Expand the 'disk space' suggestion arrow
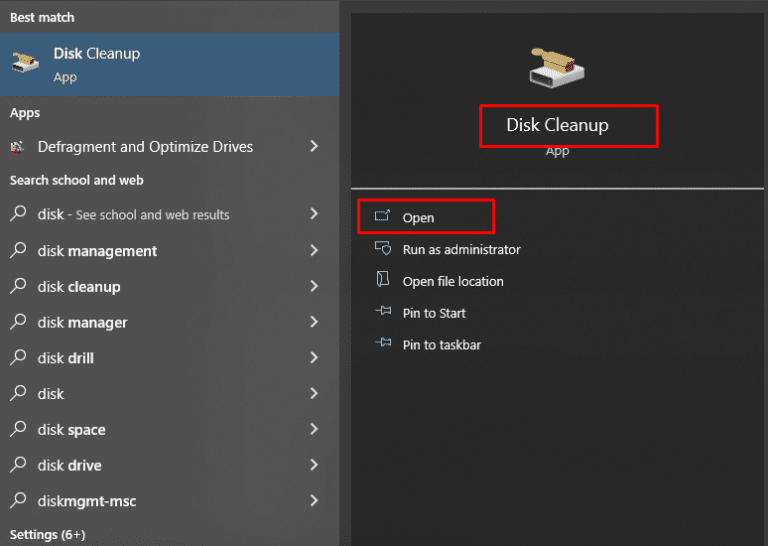Screen dimensions: 768x546 click(x=314, y=429)
